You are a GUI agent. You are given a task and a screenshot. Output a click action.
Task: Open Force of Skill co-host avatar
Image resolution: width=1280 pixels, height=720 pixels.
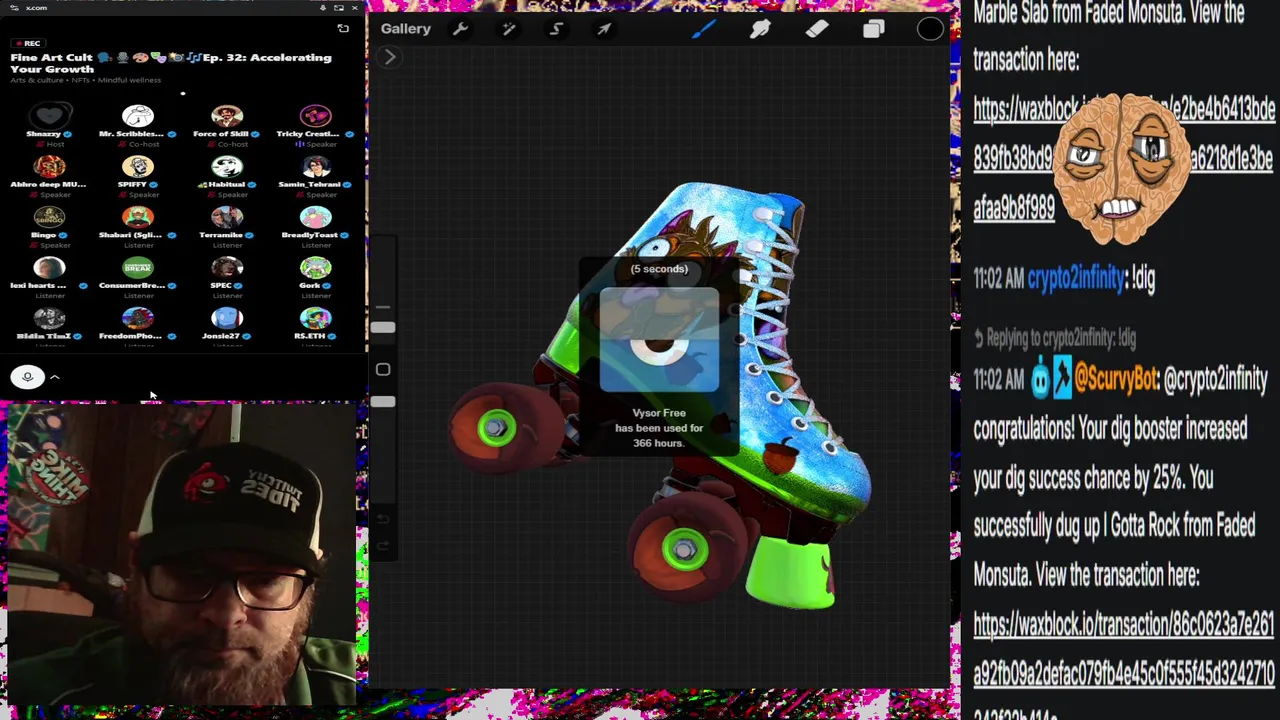pos(227,115)
